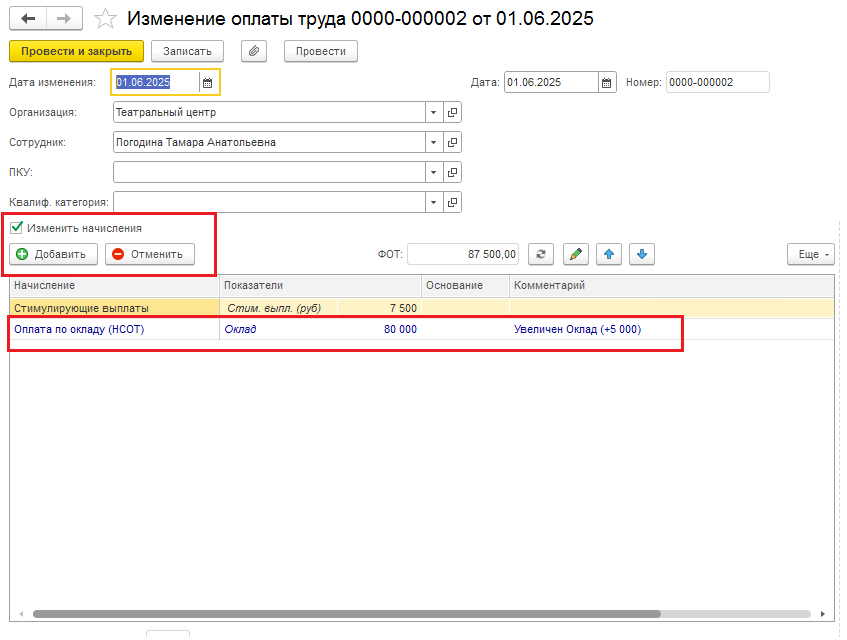Click the Провести и закрыть button
Image resolution: width=847 pixels, height=640 pixels.
[76, 51]
